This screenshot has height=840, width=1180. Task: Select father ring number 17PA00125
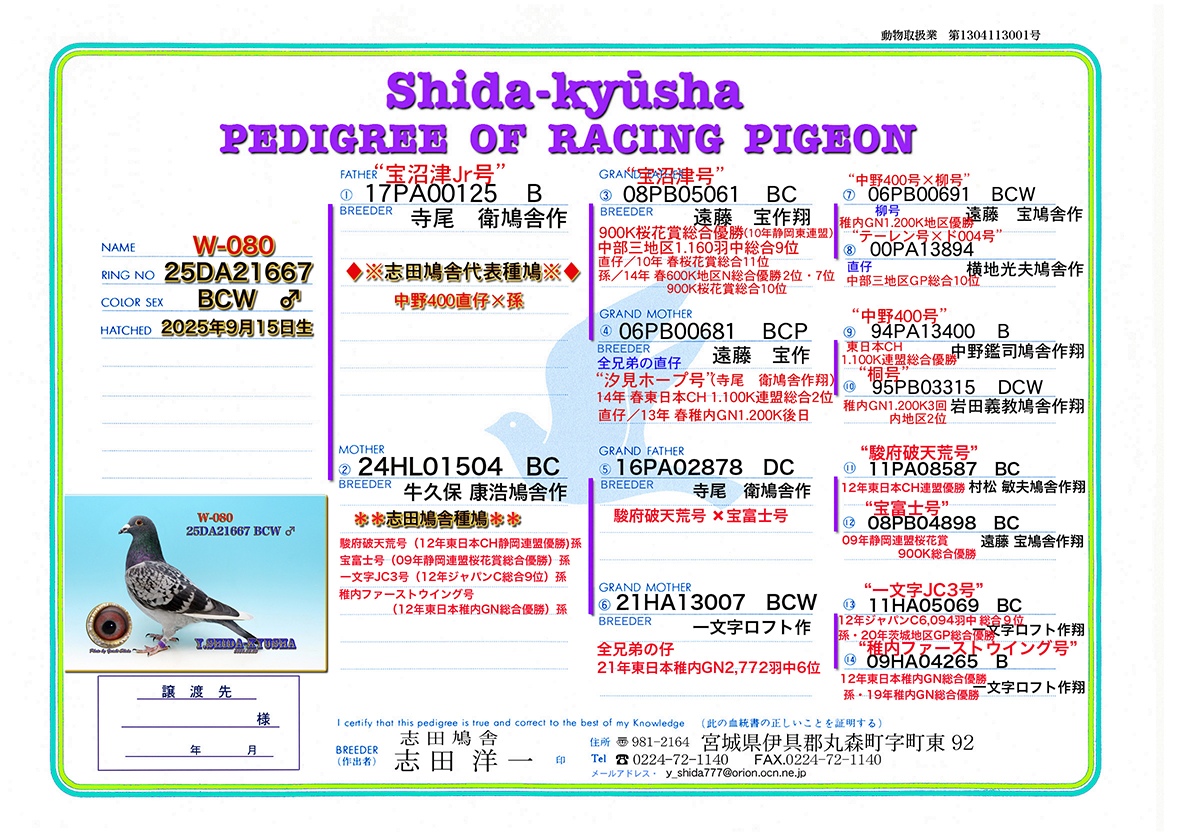(432, 195)
